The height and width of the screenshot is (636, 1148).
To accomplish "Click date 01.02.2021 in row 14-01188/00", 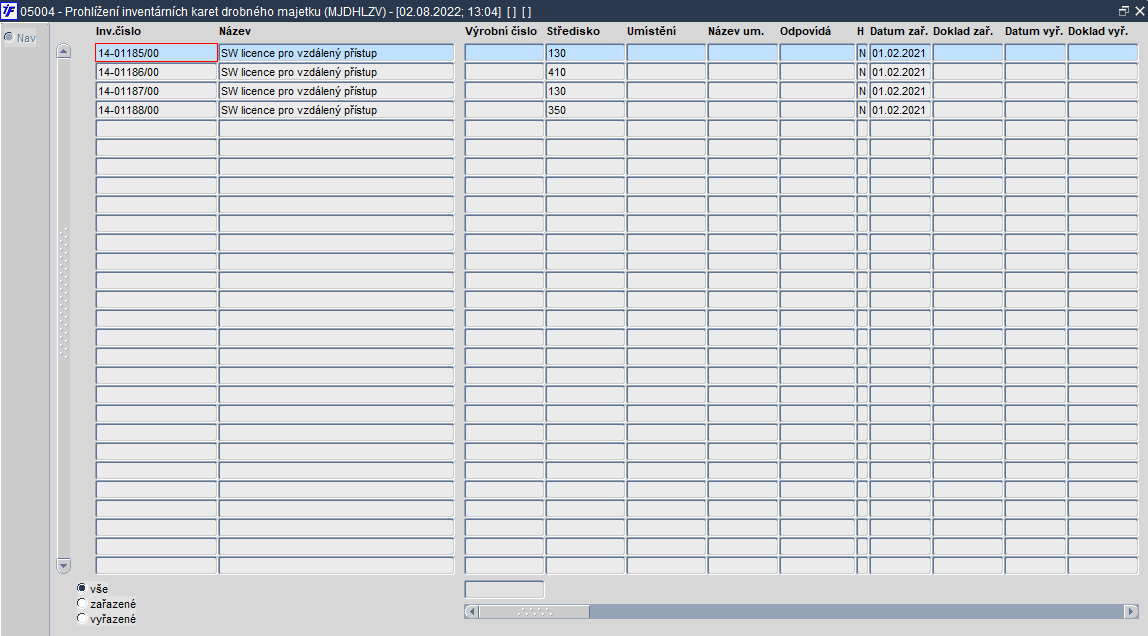I will coord(900,110).
